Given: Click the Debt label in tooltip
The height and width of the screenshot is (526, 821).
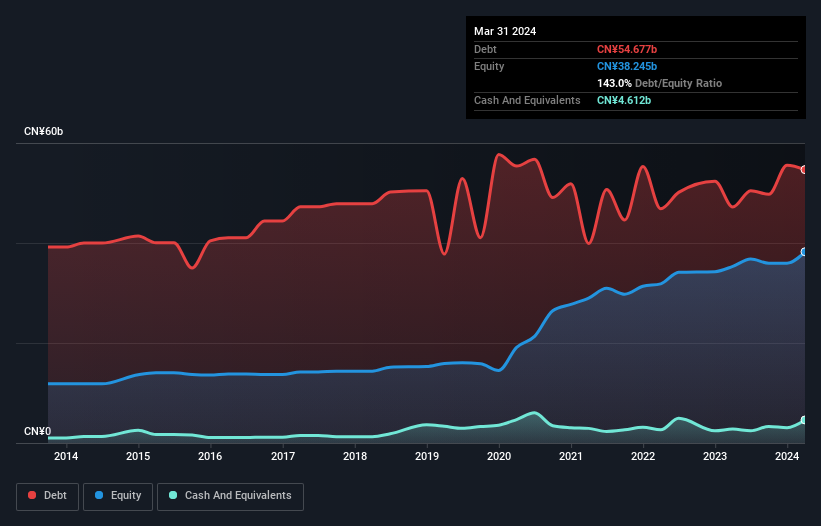Looking at the screenshot, I should point(485,49).
